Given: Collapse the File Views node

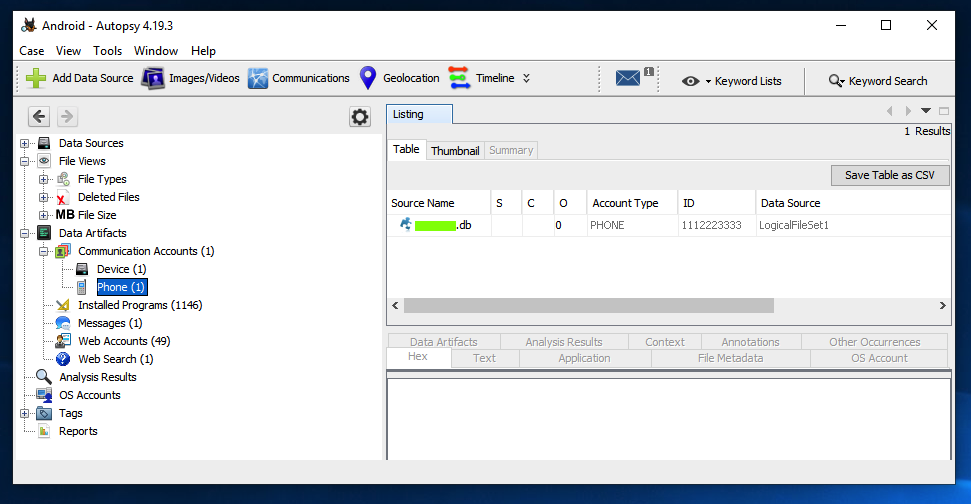Looking at the screenshot, I should (24, 161).
